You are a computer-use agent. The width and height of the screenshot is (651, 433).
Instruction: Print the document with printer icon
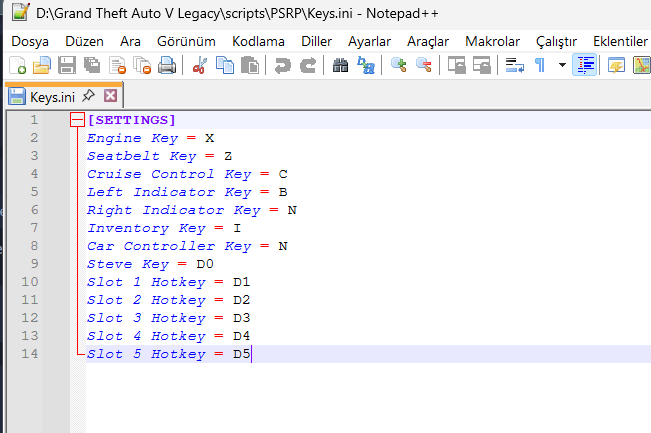[167, 65]
